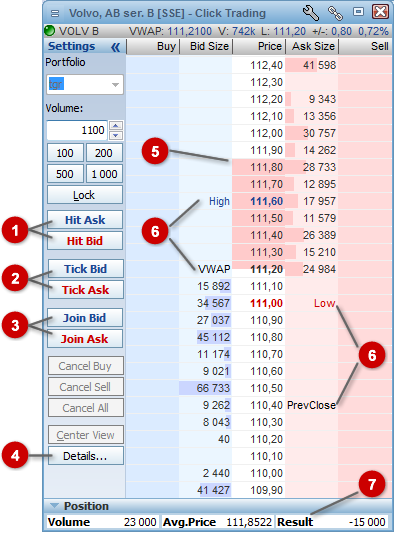Screen dimensions: 394x534
Task: Collapse the Position section triangle
Action: tap(54, 506)
